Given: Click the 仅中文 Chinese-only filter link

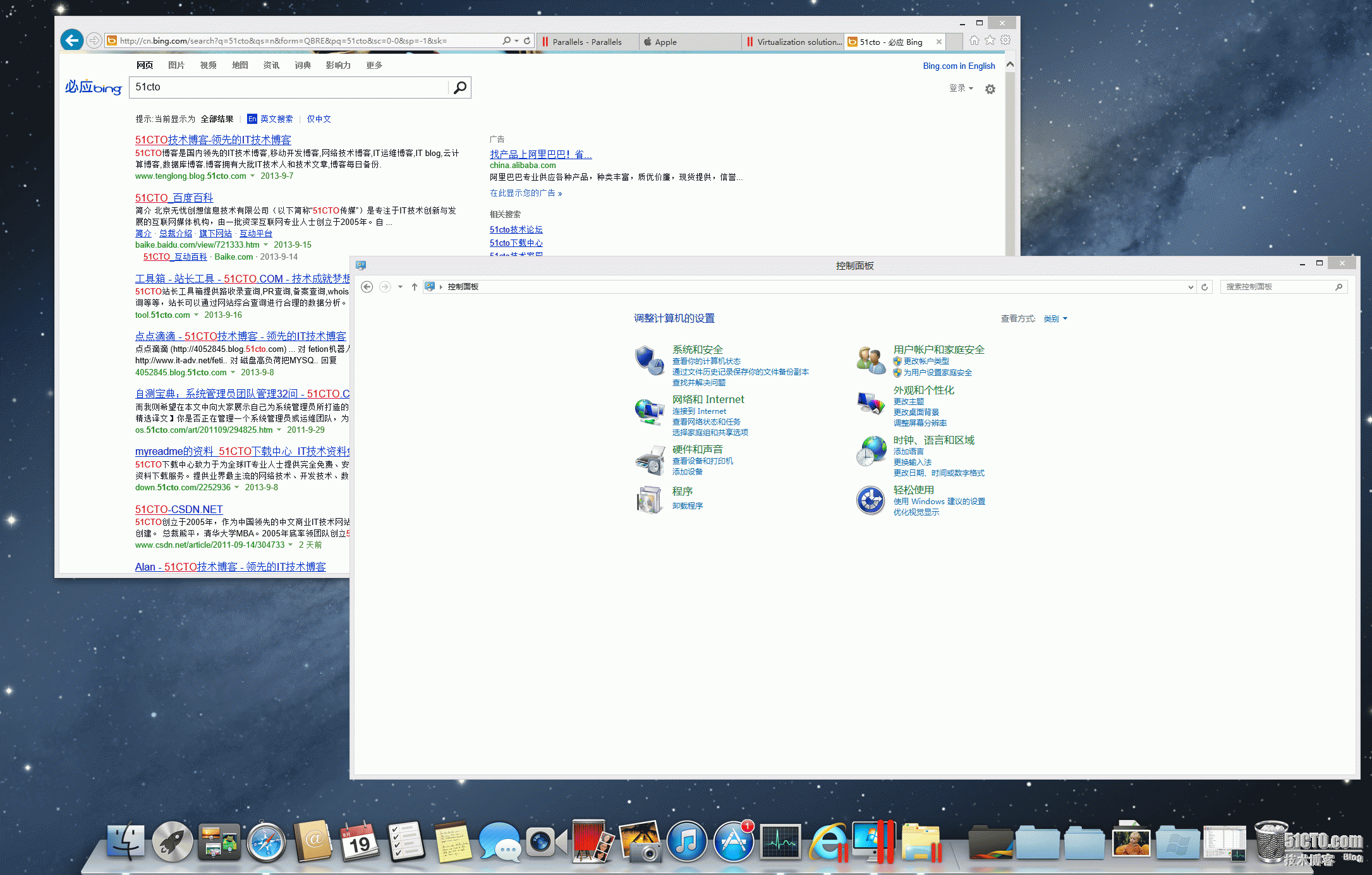Looking at the screenshot, I should pos(319,119).
